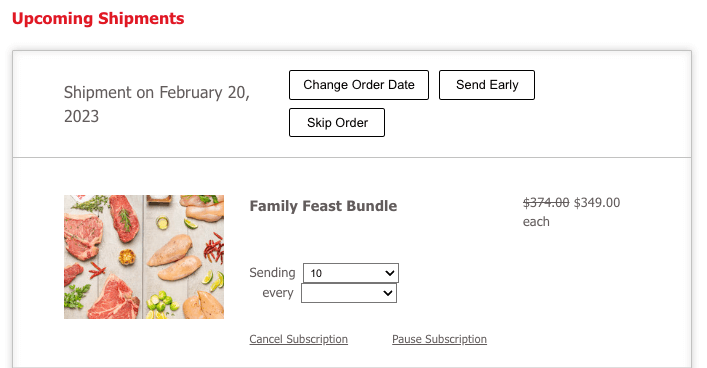
Task: Click the chevron arrow of quantity dropdown
Action: pyautogui.click(x=390, y=273)
